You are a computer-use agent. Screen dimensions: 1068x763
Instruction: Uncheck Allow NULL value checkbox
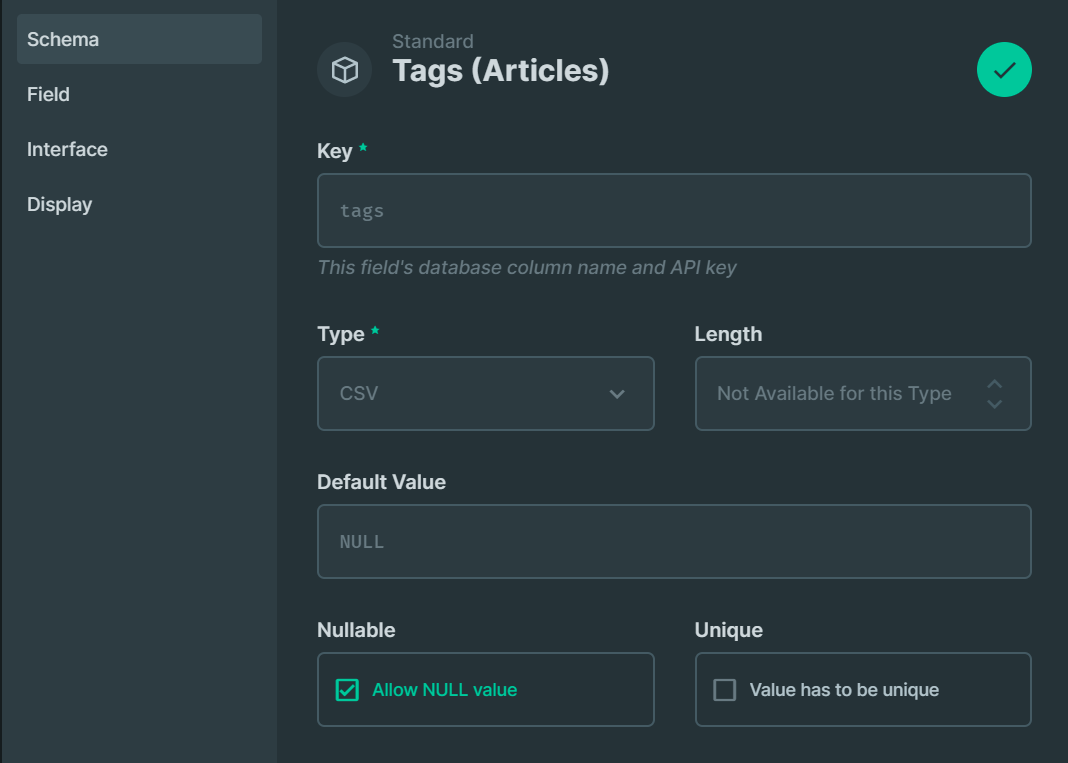347,689
